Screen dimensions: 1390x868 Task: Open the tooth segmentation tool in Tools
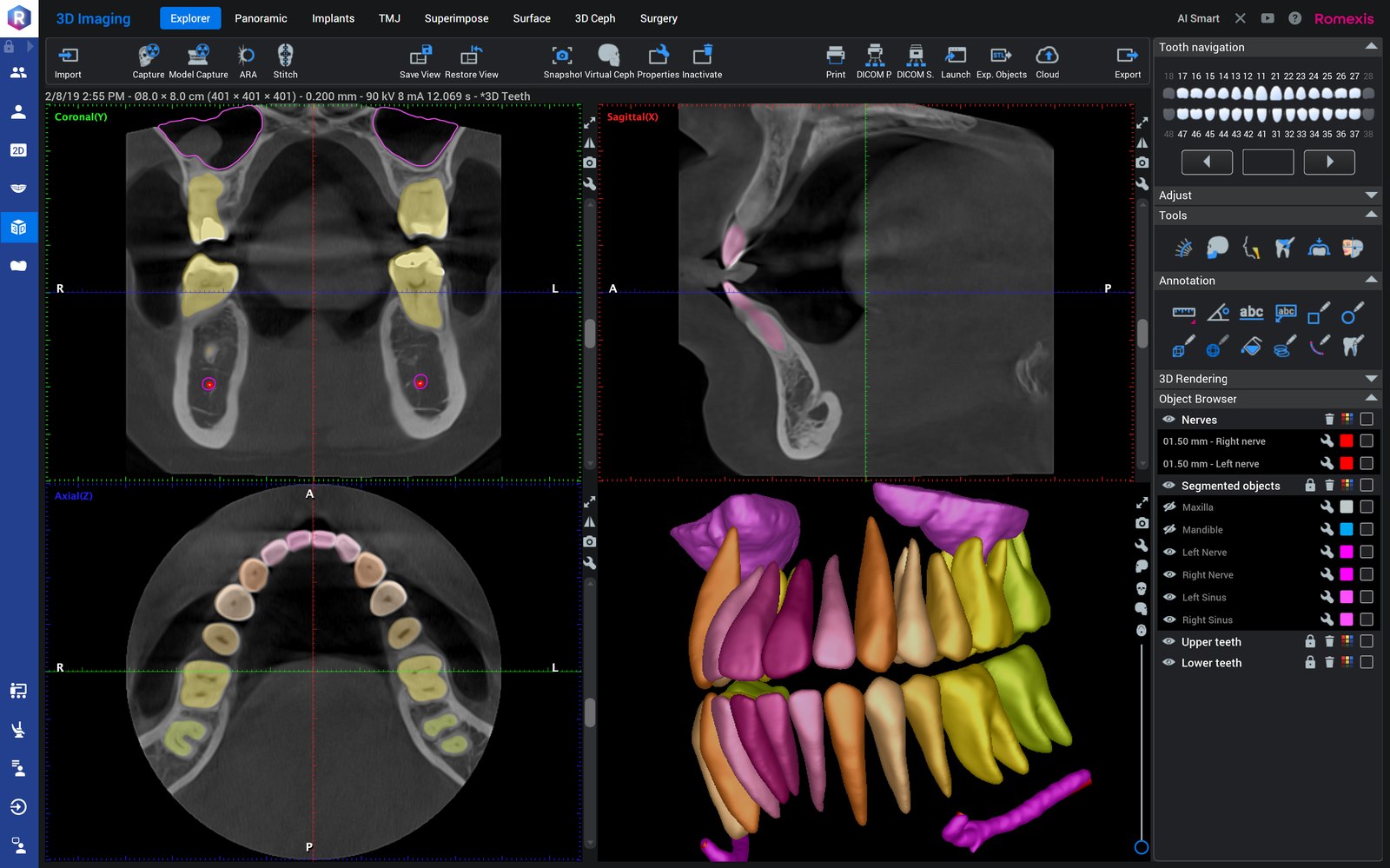tap(1285, 248)
